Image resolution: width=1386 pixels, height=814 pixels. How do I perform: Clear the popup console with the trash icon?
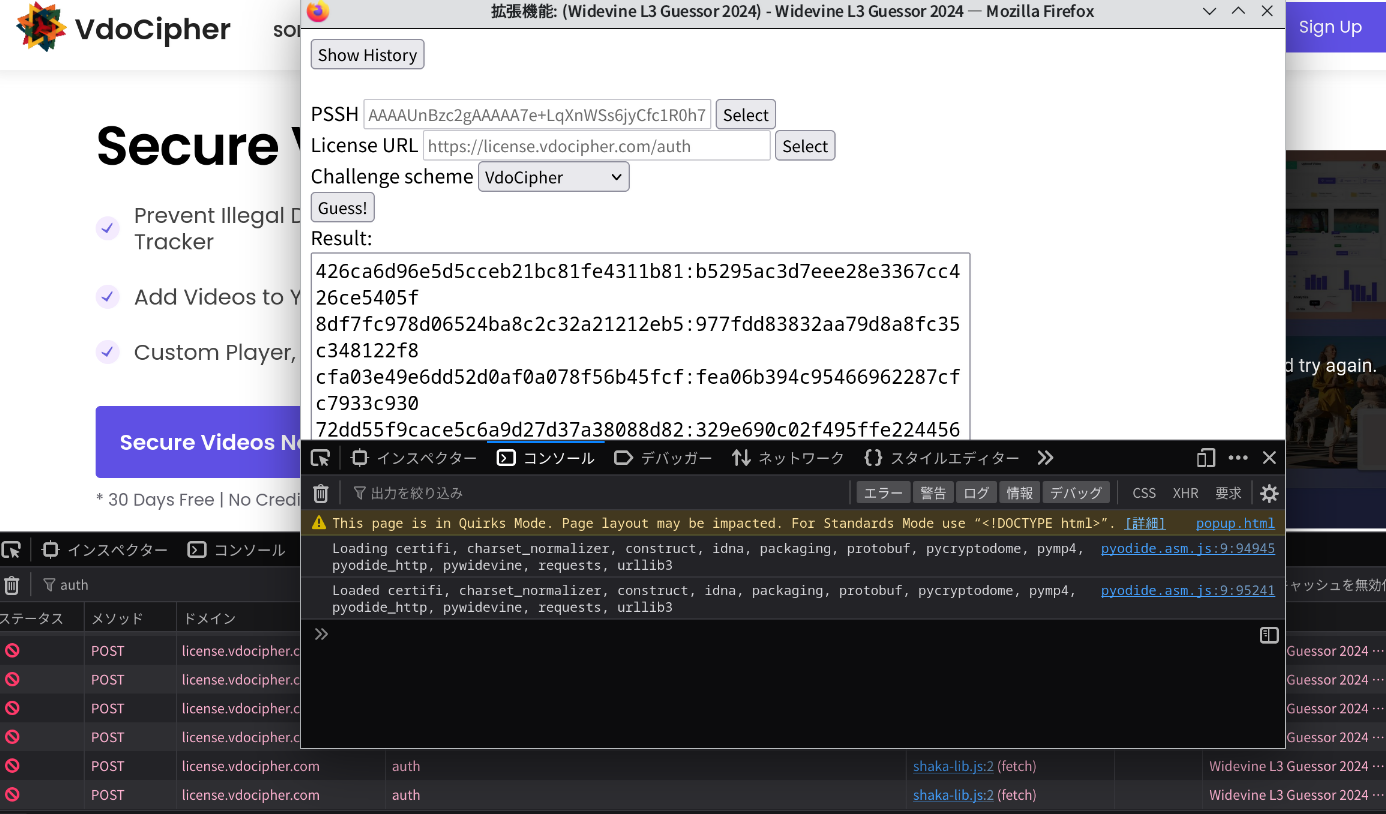(321, 493)
